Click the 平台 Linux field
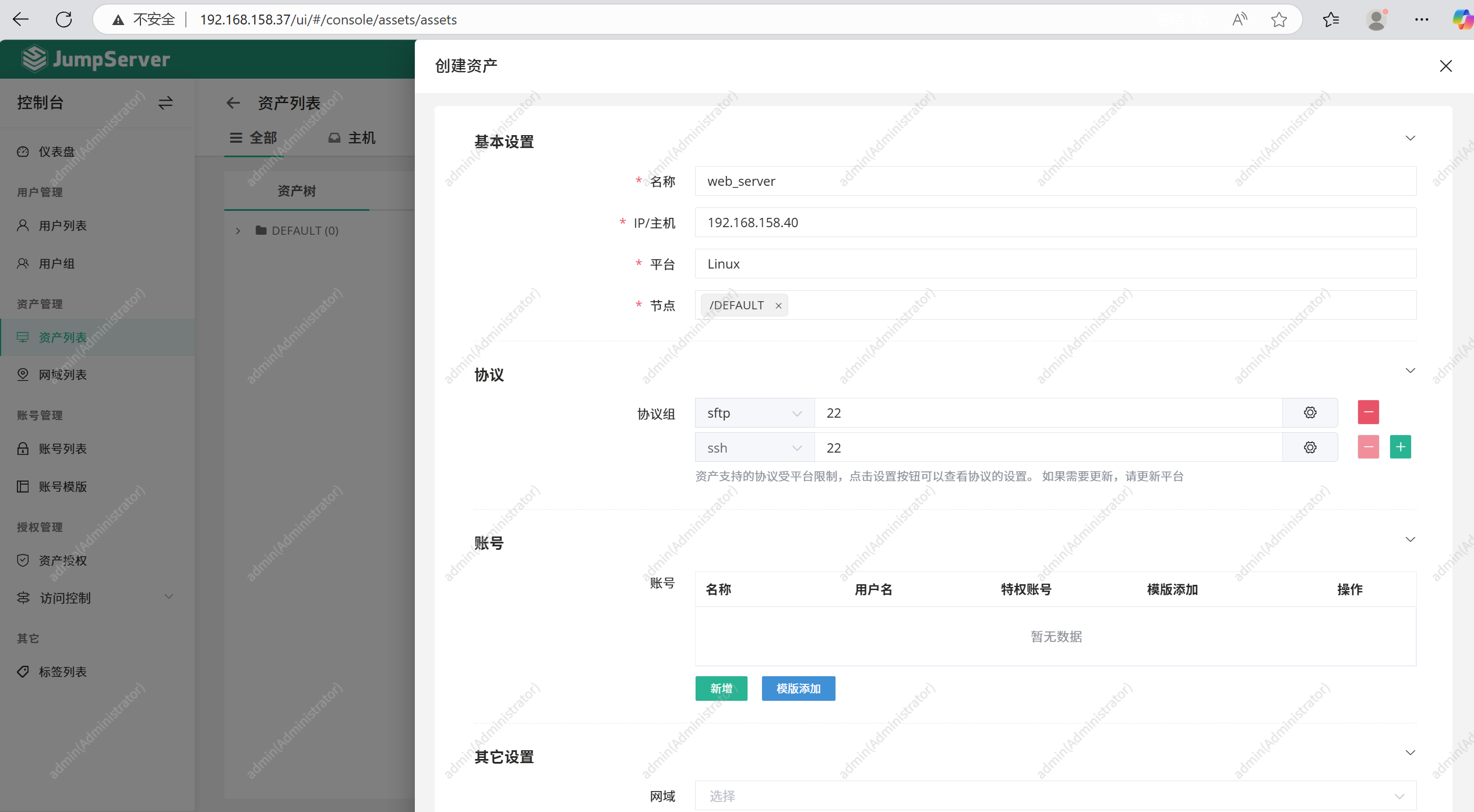Image resolution: width=1474 pixels, height=812 pixels. click(1055, 264)
